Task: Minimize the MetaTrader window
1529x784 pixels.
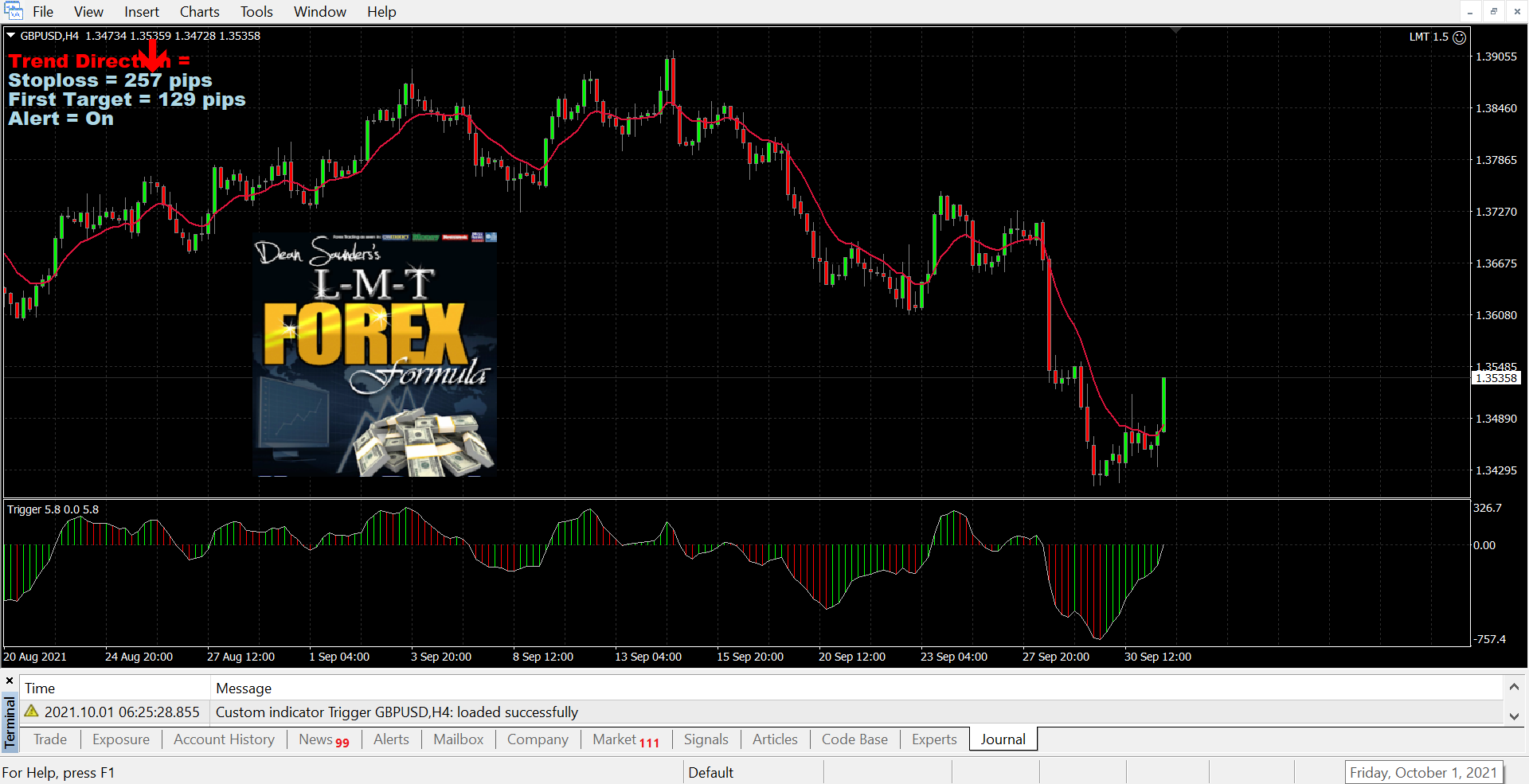Action: [x=1470, y=11]
